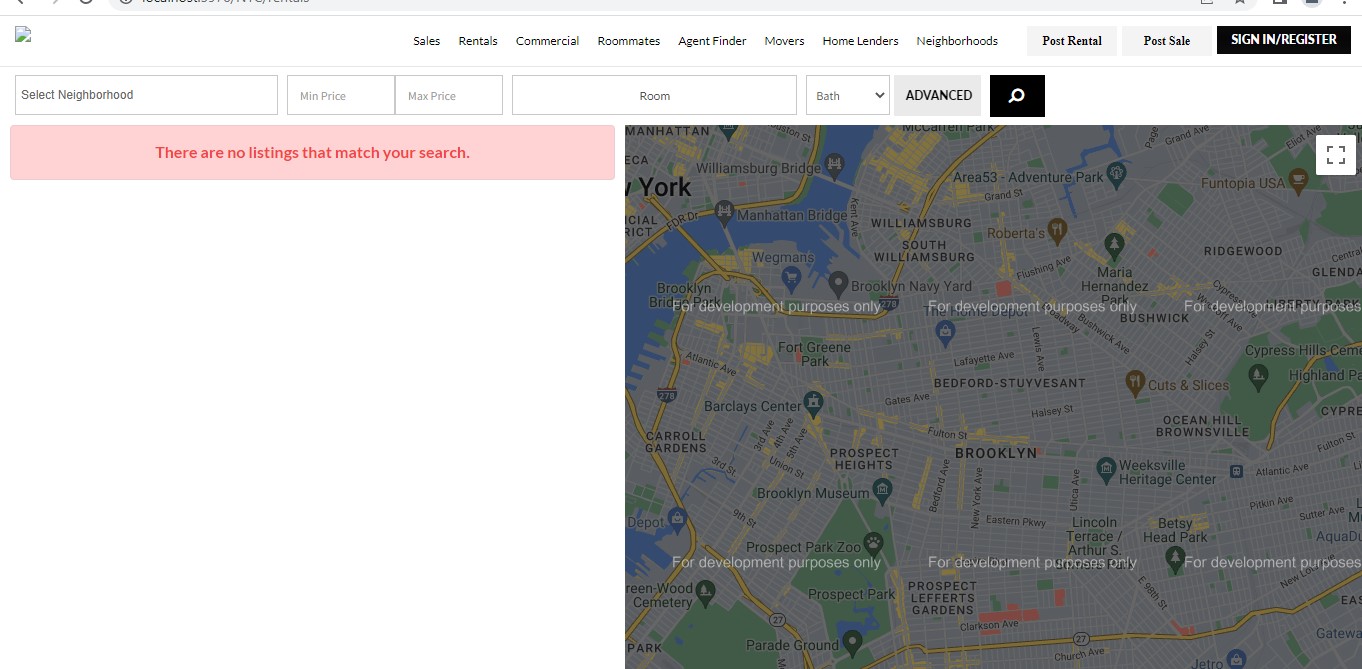Image resolution: width=1362 pixels, height=669 pixels.
Task: Open the Bath dropdown
Action: click(848, 95)
